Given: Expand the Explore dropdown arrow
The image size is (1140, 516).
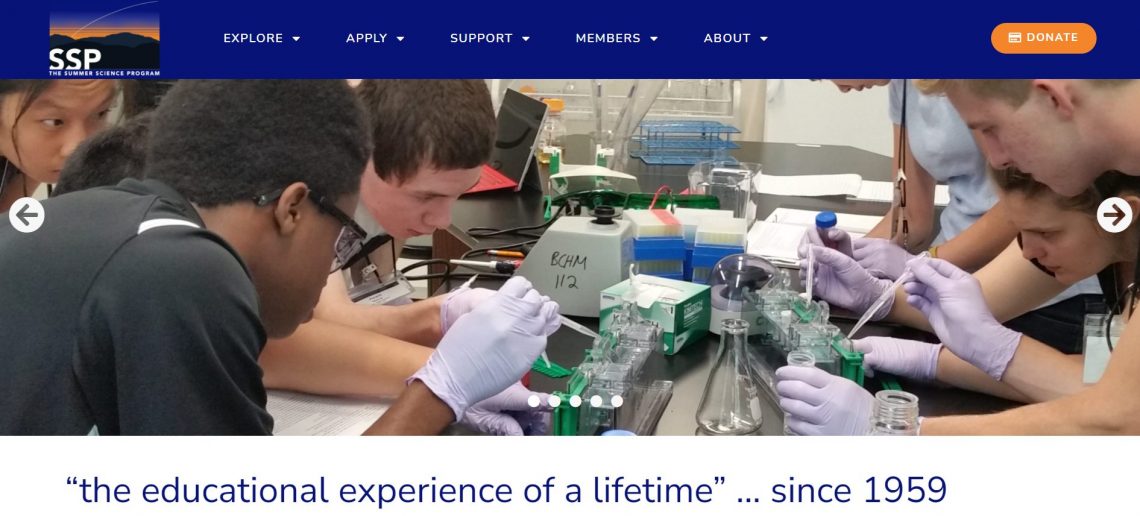Looking at the screenshot, I should [296, 39].
